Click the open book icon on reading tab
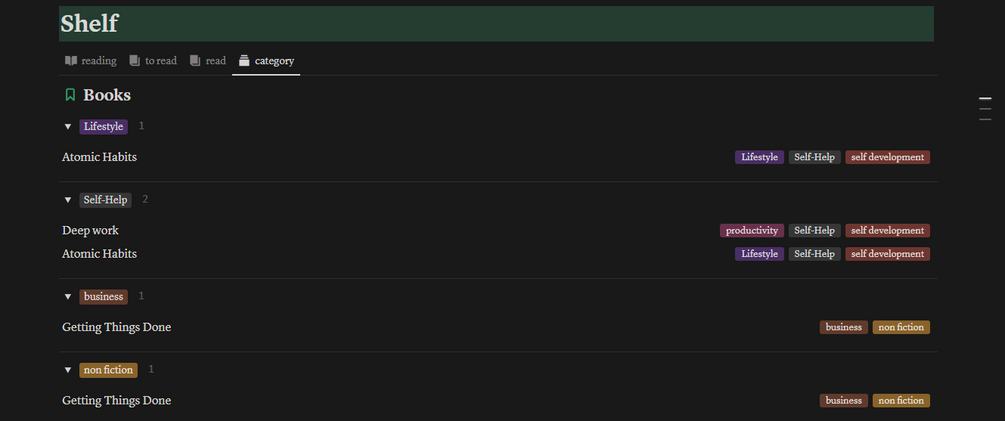This screenshot has width=1005, height=421. click(x=71, y=61)
